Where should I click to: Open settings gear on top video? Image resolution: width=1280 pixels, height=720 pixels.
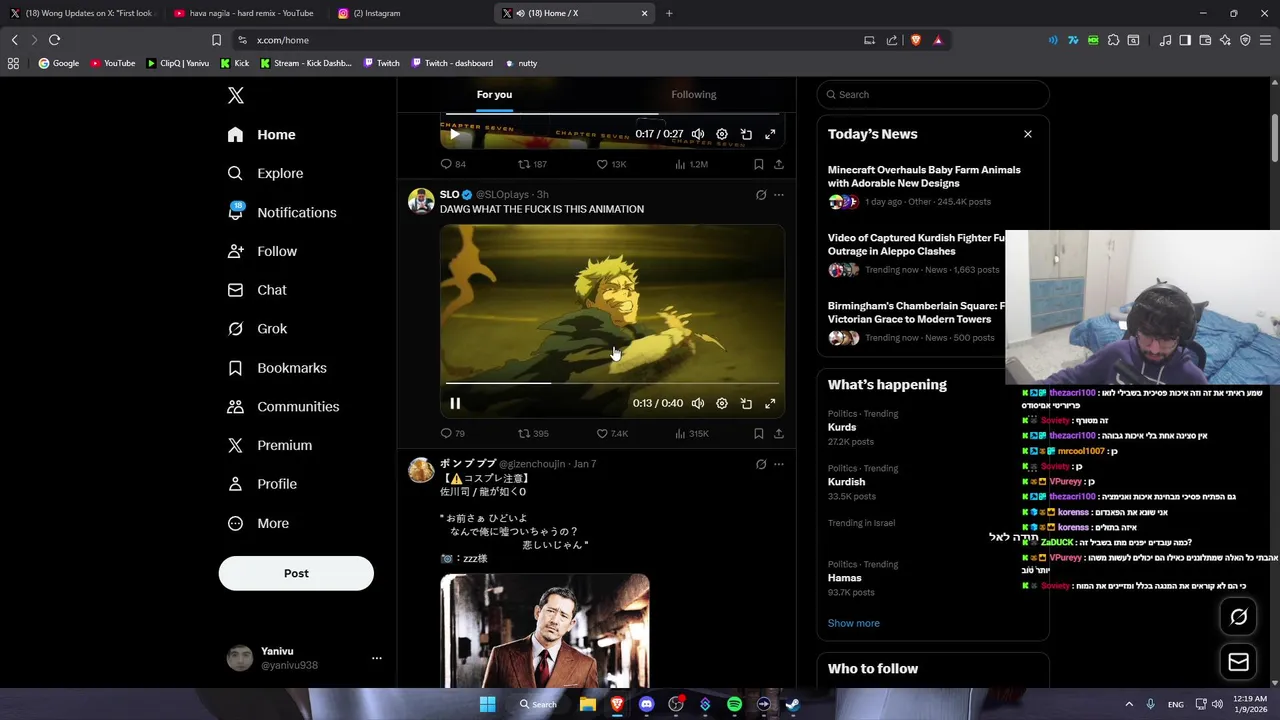pyautogui.click(x=722, y=134)
